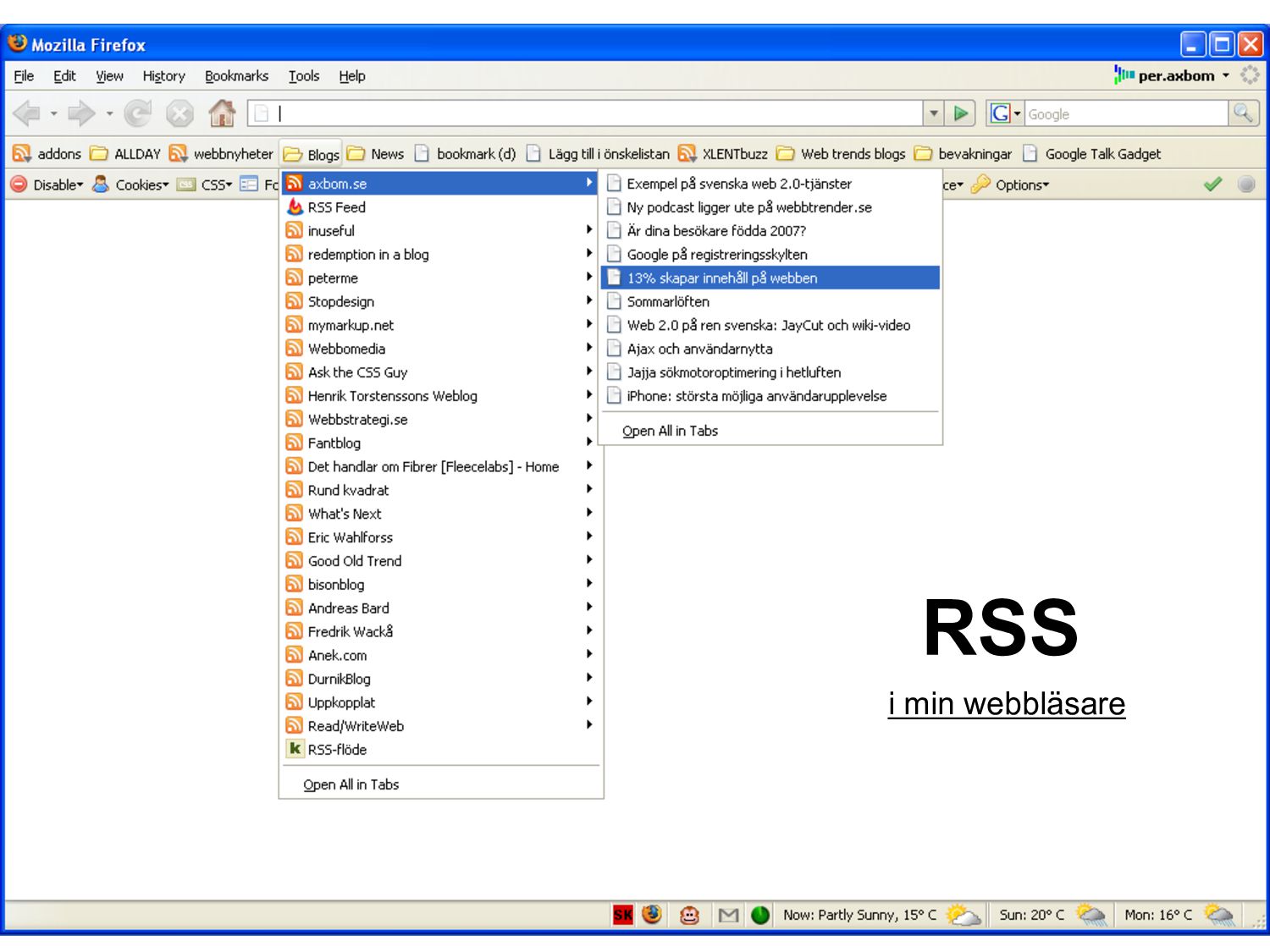Image resolution: width=1270 pixels, height=952 pixels.
Task: Expand the Read/WriteWeb feed submenu
Action: point(441,726)
